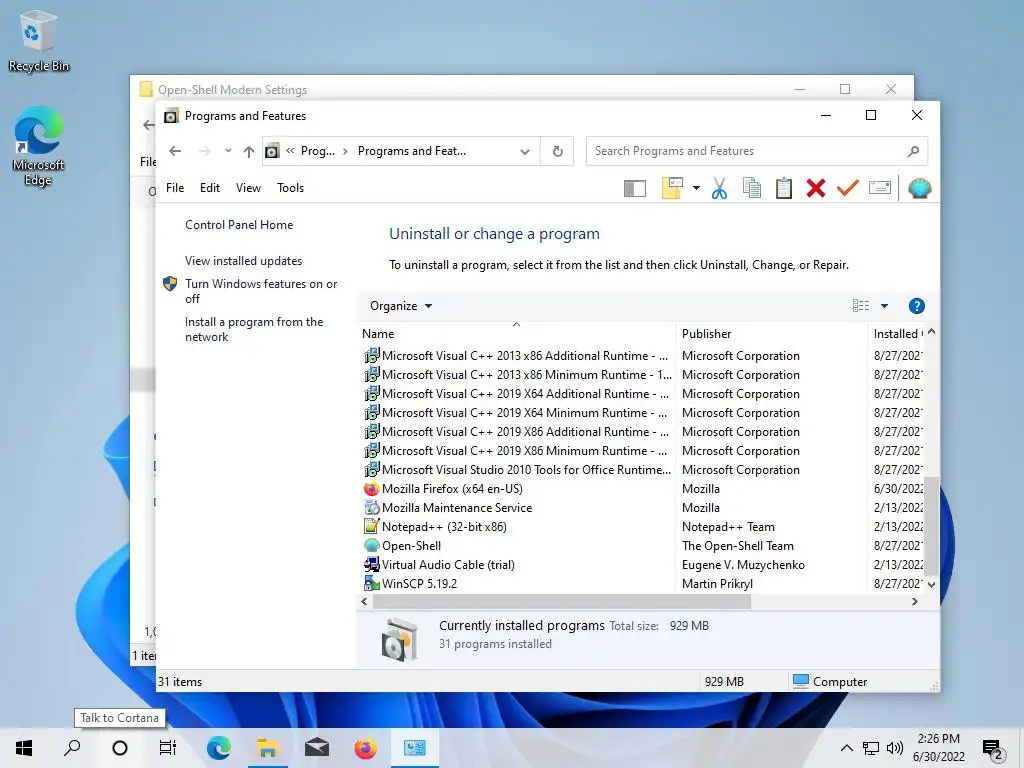Select Microsoft Visual Studio 2010 Tools entry
The height and width of the screenshot is (768, 1024).
526,470
